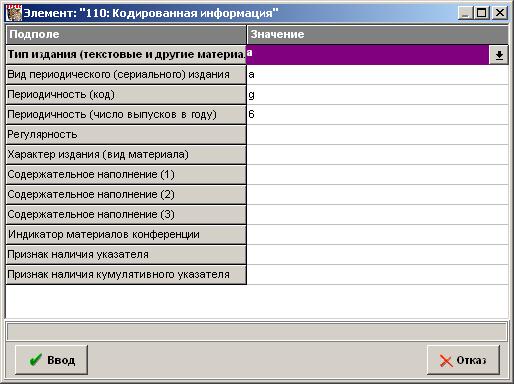Select the Периодичность (код) row label
Viewport: 514px width, 384px height.
pos(126,95)
